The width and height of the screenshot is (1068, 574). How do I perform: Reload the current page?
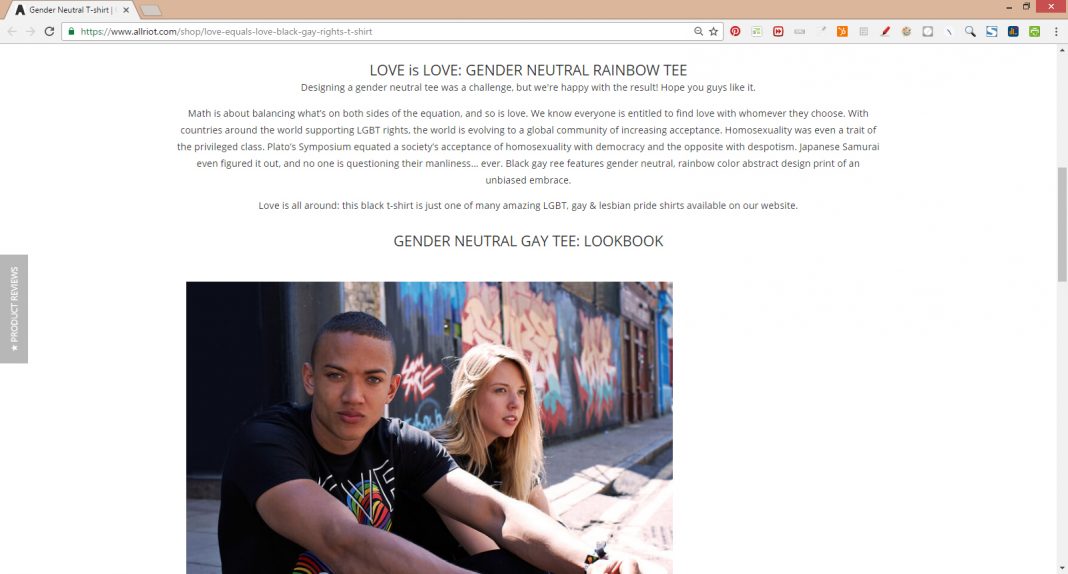[49, 31]
